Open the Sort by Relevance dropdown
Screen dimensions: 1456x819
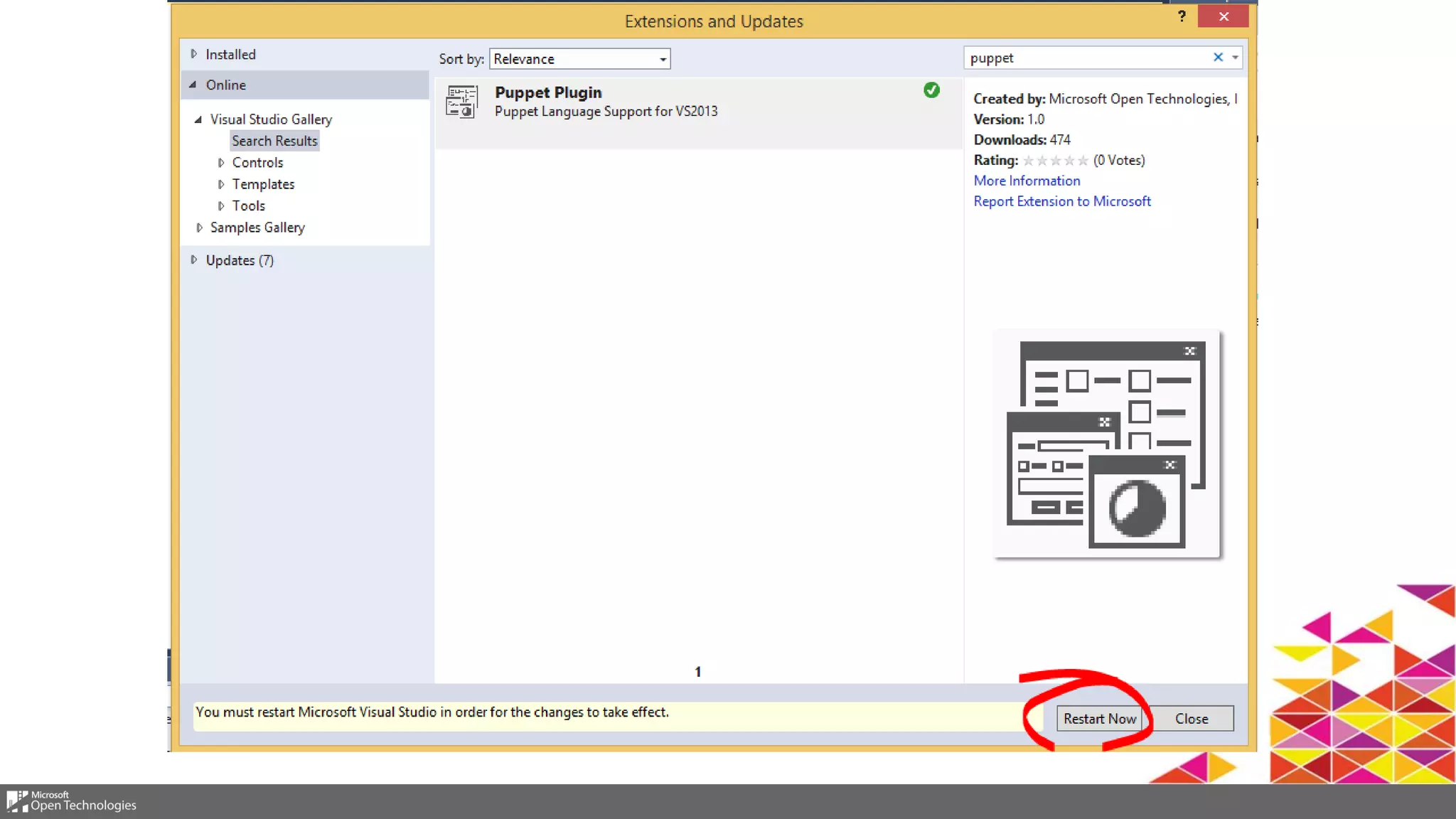point(579,59)
